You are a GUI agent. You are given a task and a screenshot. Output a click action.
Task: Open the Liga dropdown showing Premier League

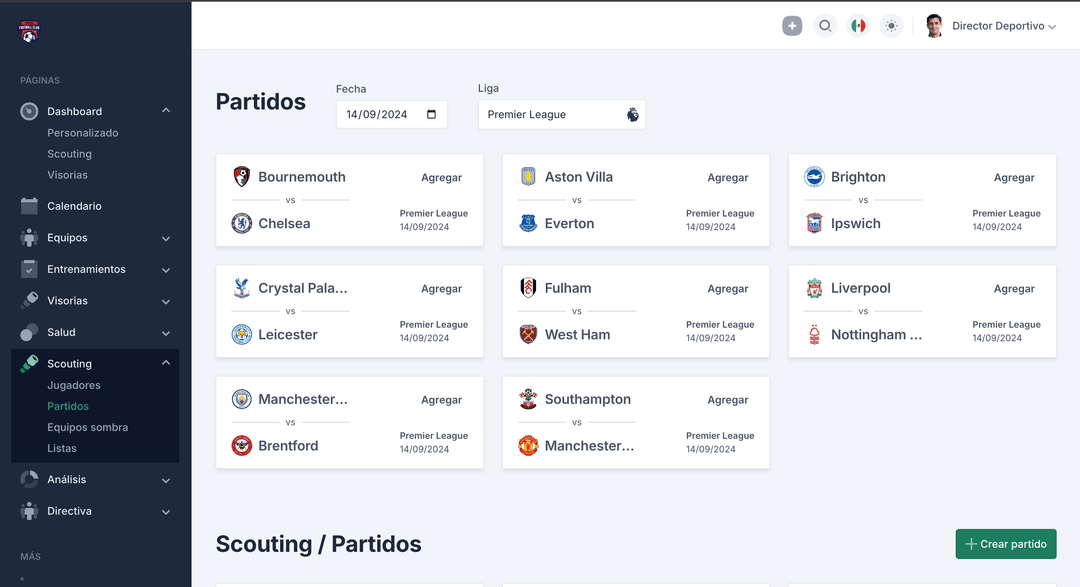[561, 114]
